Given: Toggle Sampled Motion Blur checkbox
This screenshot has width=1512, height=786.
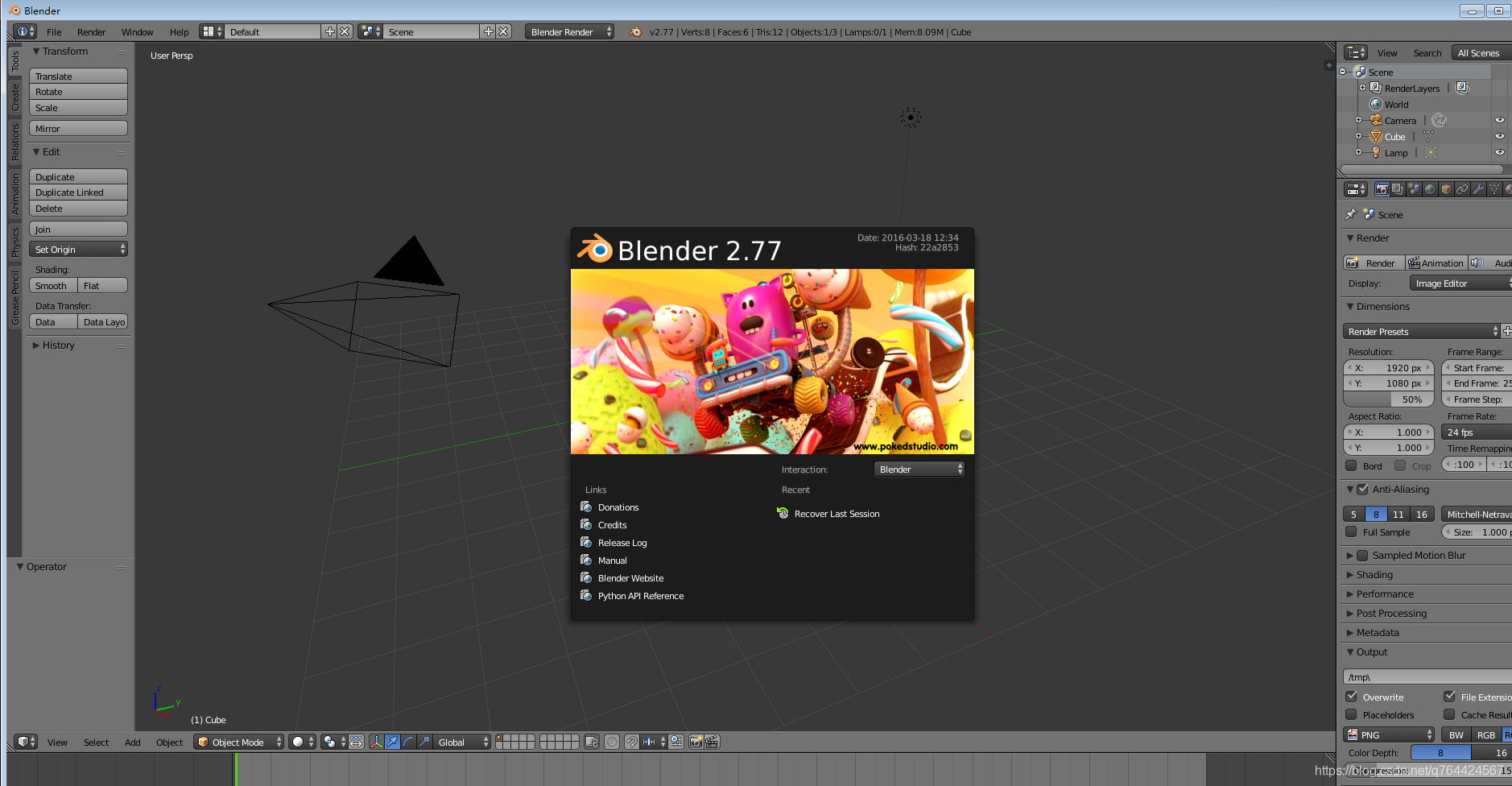Looking at the screenshot, I should click(1362, 555).
